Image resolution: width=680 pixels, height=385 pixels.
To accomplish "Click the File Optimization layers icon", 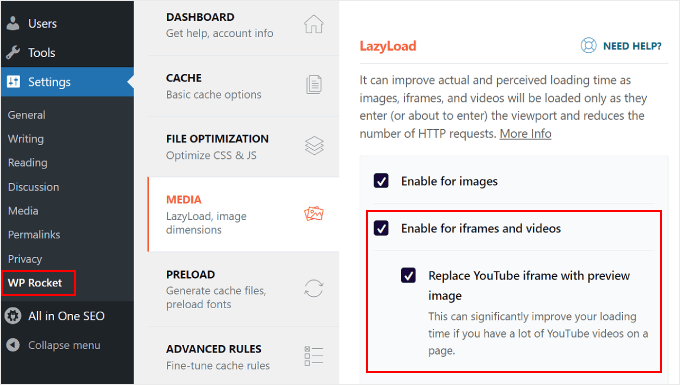I will click(x=314, y=145).
